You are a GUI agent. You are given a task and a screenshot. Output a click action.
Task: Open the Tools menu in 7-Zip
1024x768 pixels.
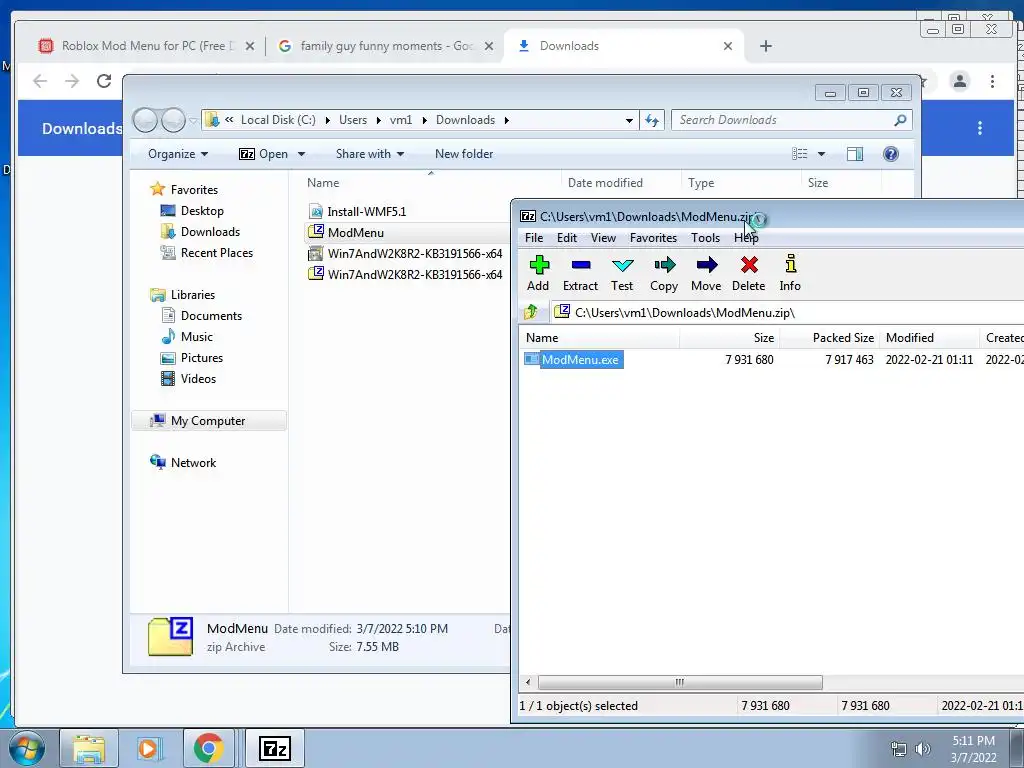coord(705,238)
